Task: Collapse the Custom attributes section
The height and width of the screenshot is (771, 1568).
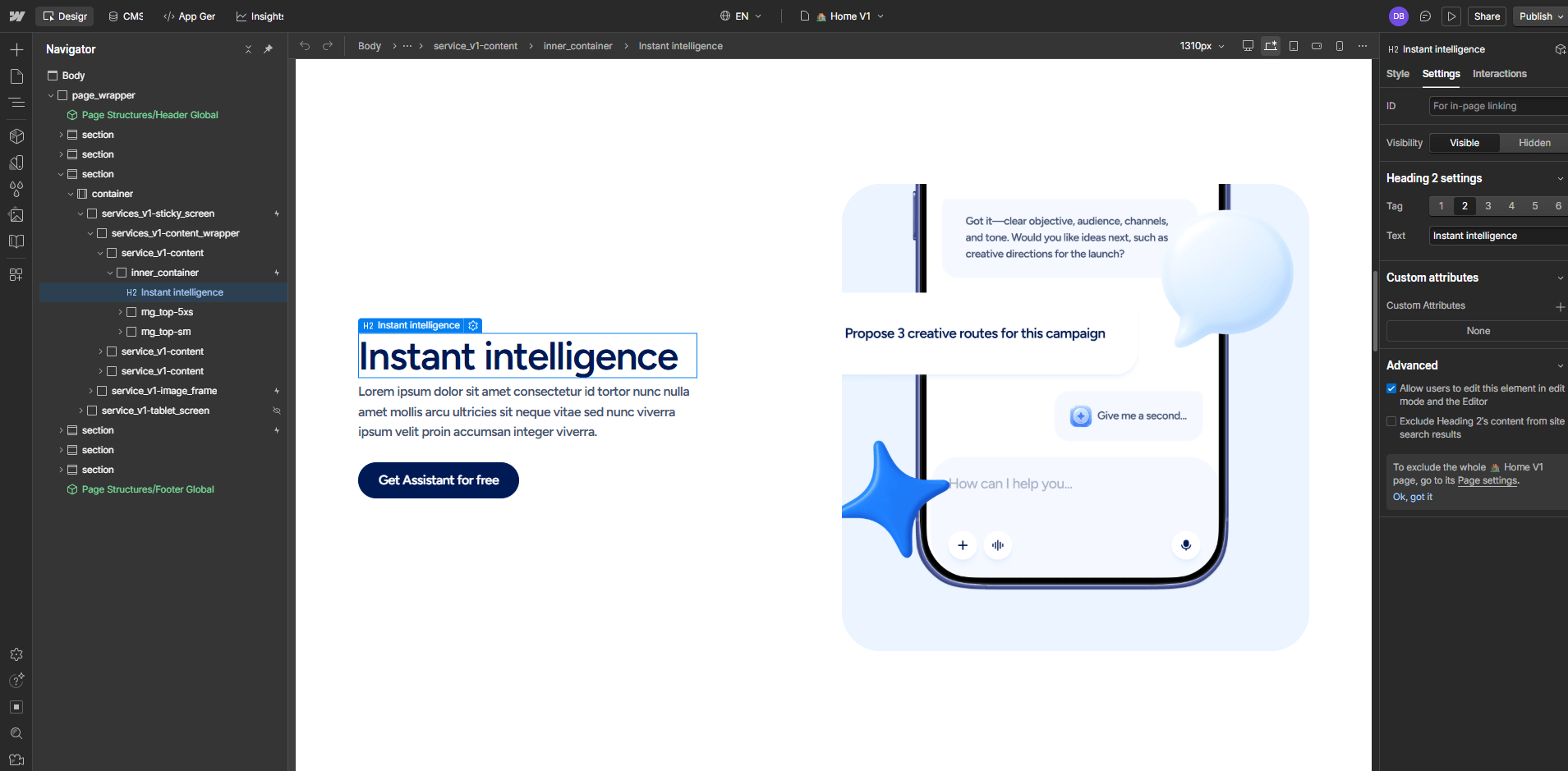Action: point(1560,278)
